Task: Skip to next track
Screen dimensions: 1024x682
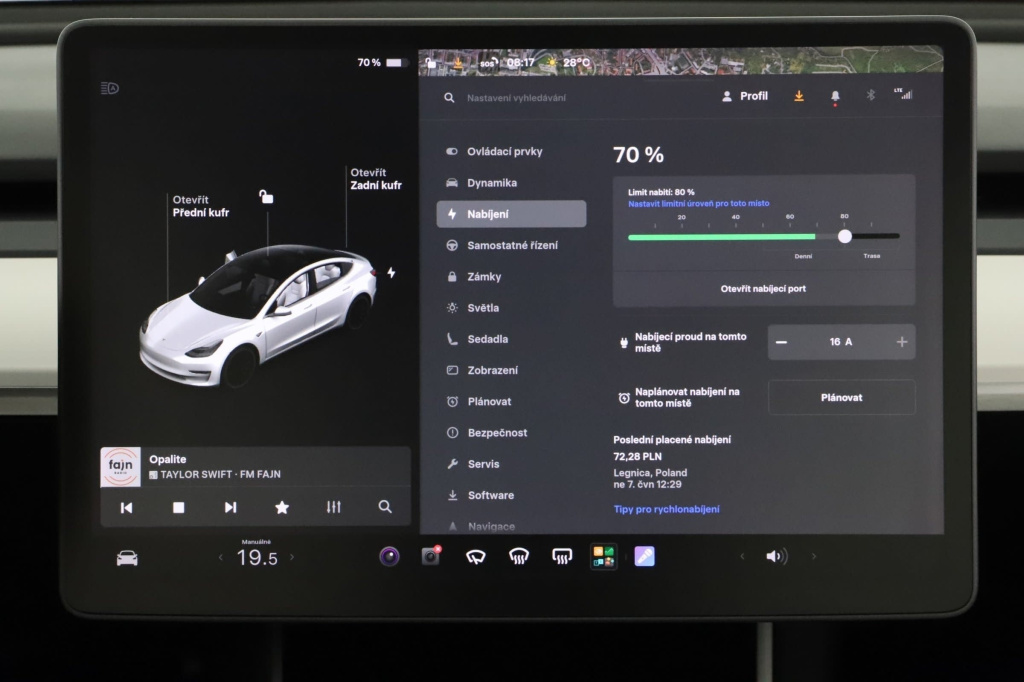Action: click(x=231, y=508)
